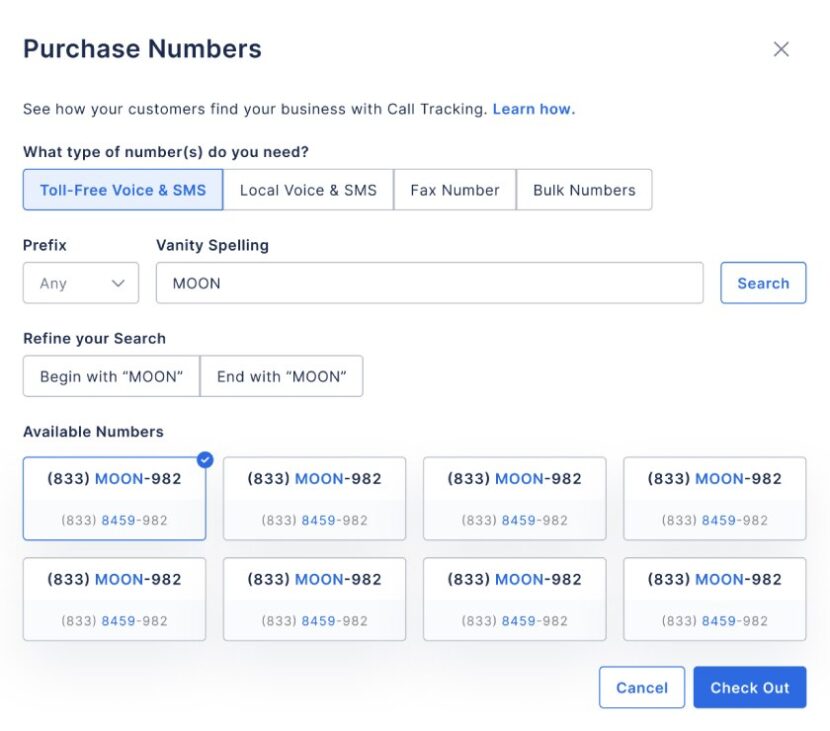Select the first available (833) MOON-982 number
Image resolution: width=830 pixels, height=731 pixels.
(x=114, y=498)
